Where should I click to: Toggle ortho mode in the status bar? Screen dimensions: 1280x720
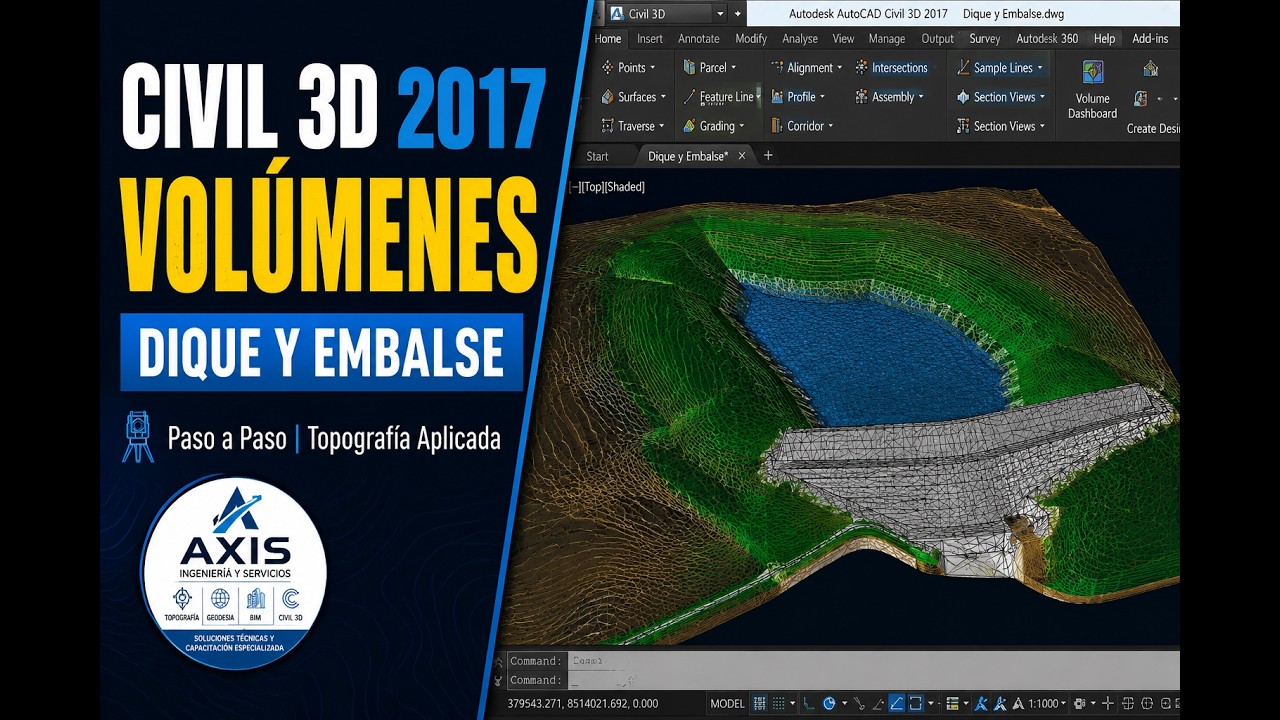pos(809,704)
